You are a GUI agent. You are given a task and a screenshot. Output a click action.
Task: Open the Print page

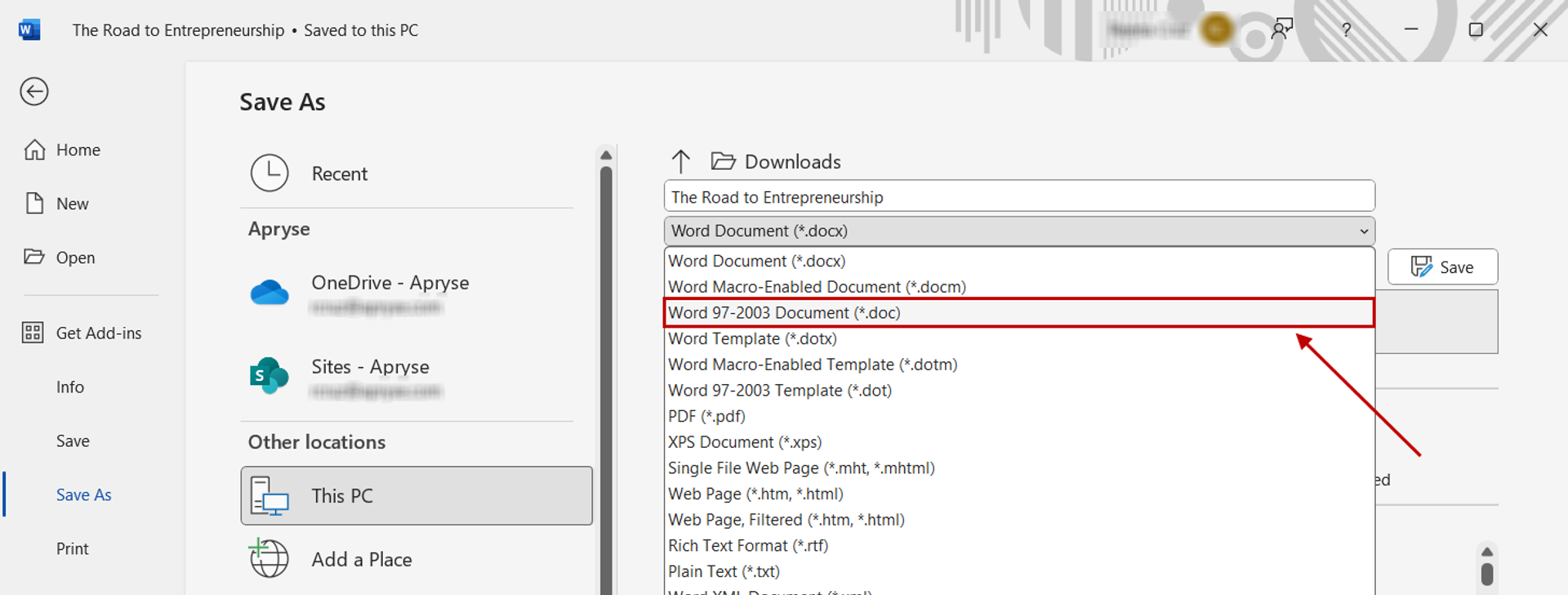(73, 549)
